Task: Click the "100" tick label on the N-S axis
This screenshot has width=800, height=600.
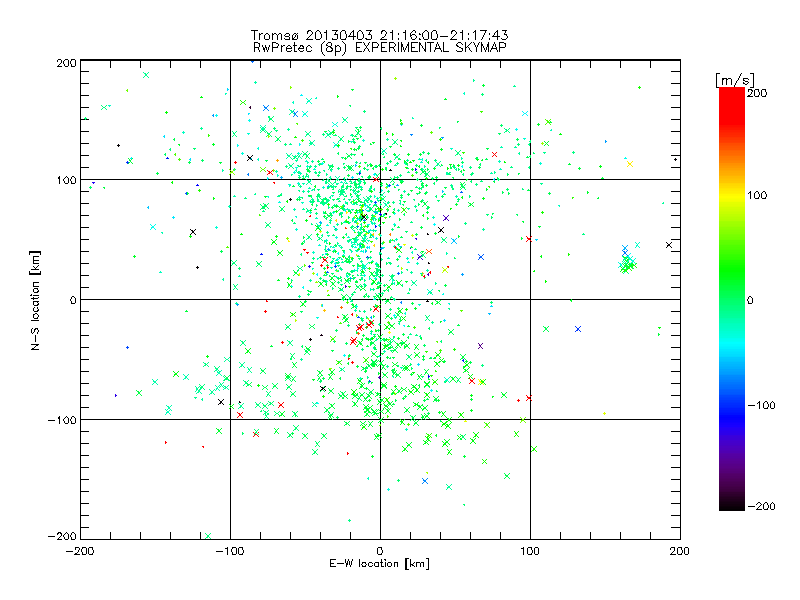Action: pos(66,180)
